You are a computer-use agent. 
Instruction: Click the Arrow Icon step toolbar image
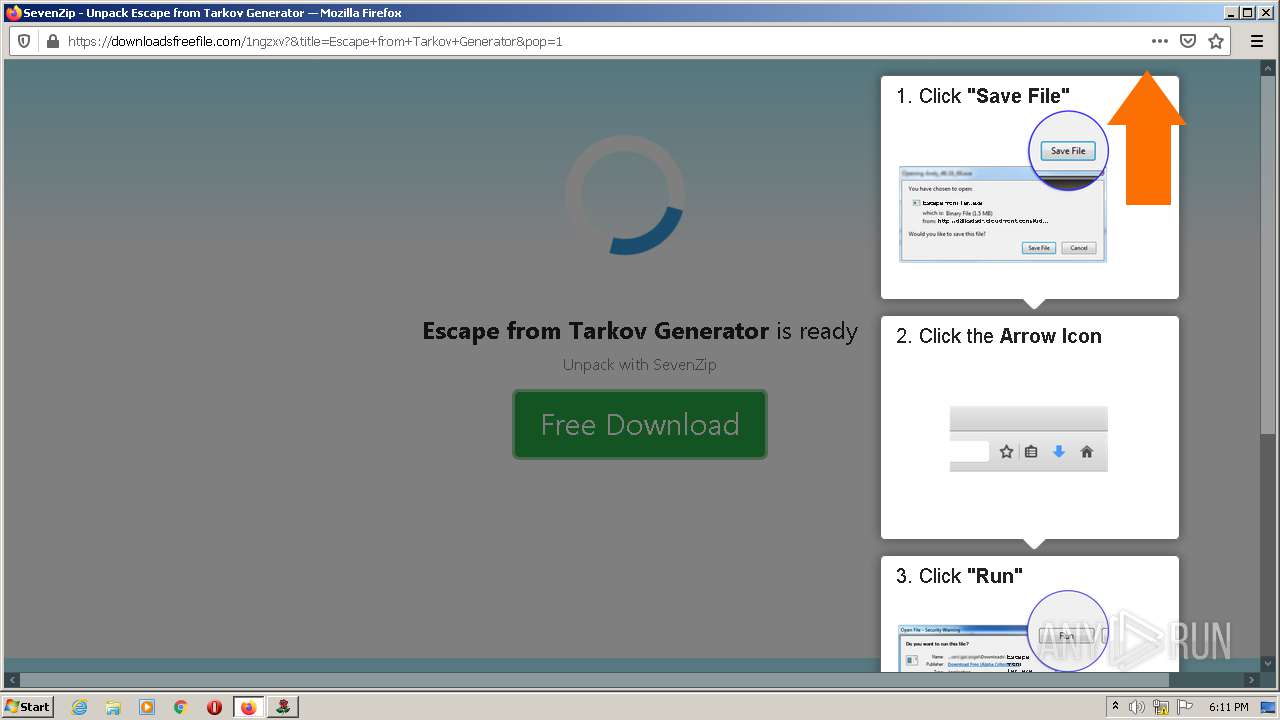click(x=1029, y=439)
